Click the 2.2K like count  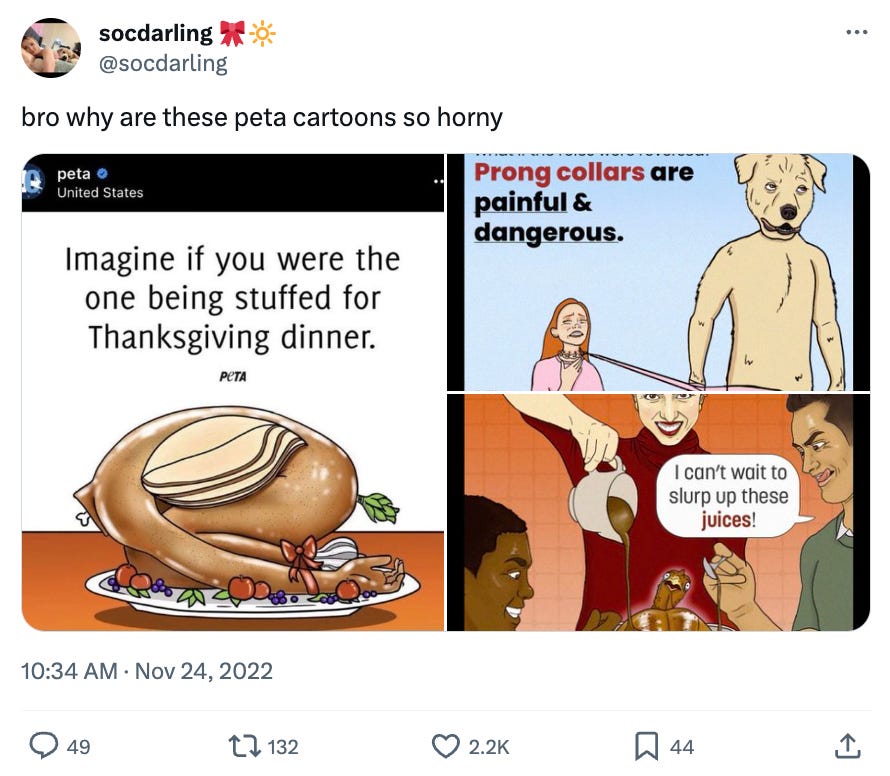[x=487, y=745]
